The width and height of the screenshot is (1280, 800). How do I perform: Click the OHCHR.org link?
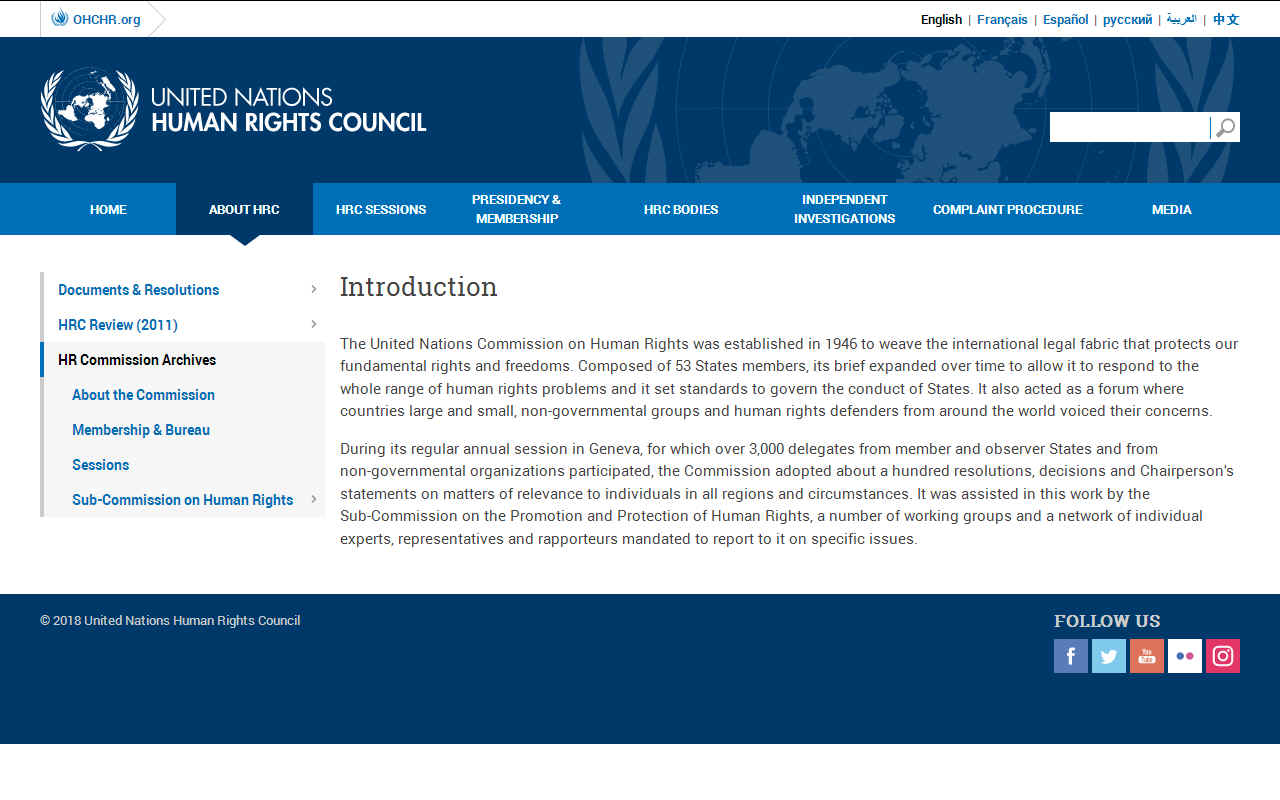106,19
